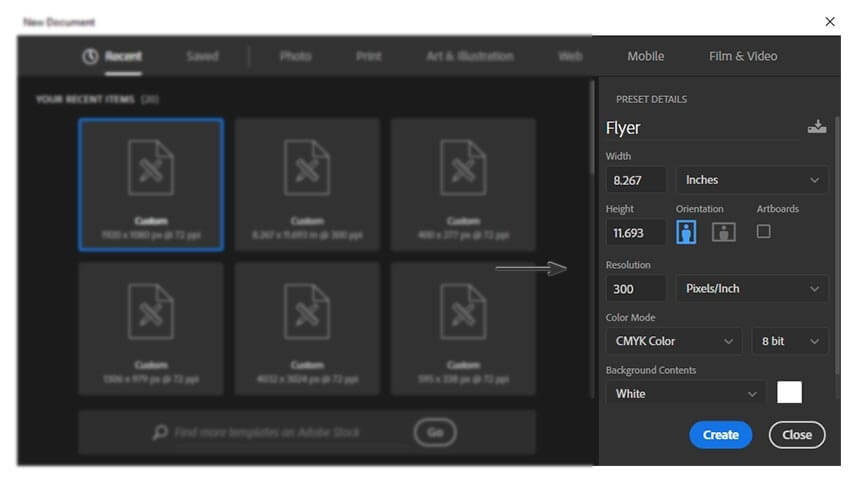This screenshot has height=478, width=850.
Task: Select landscape orientation icon
Action: click(x=723, y=232)
